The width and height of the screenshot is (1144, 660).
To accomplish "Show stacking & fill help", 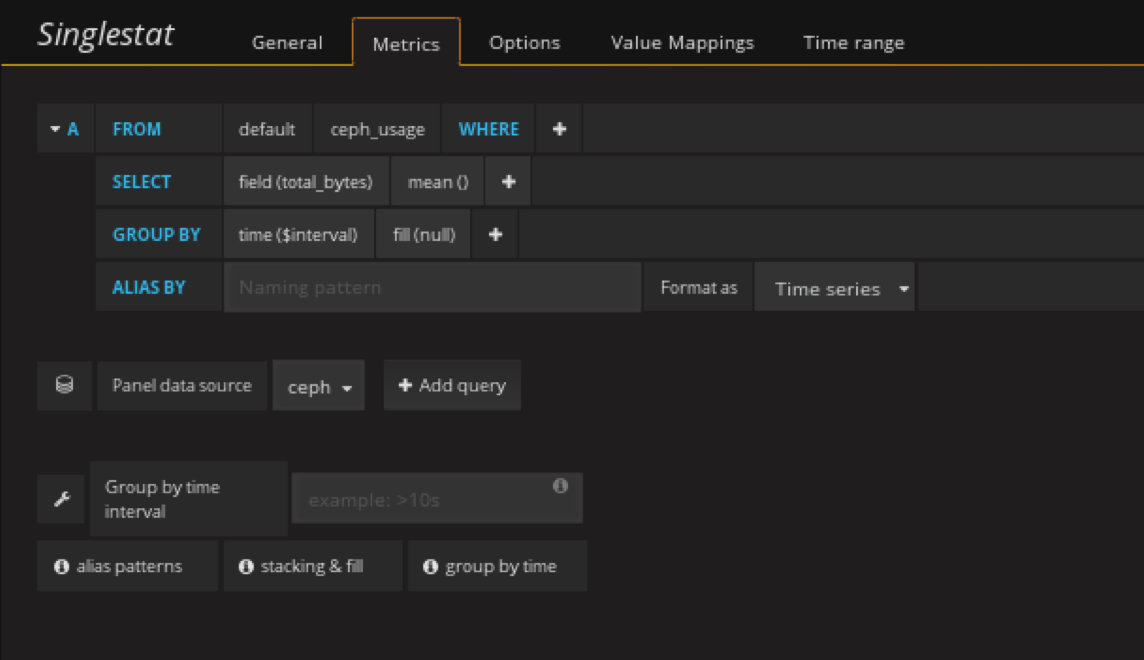I will click(312, 566).
